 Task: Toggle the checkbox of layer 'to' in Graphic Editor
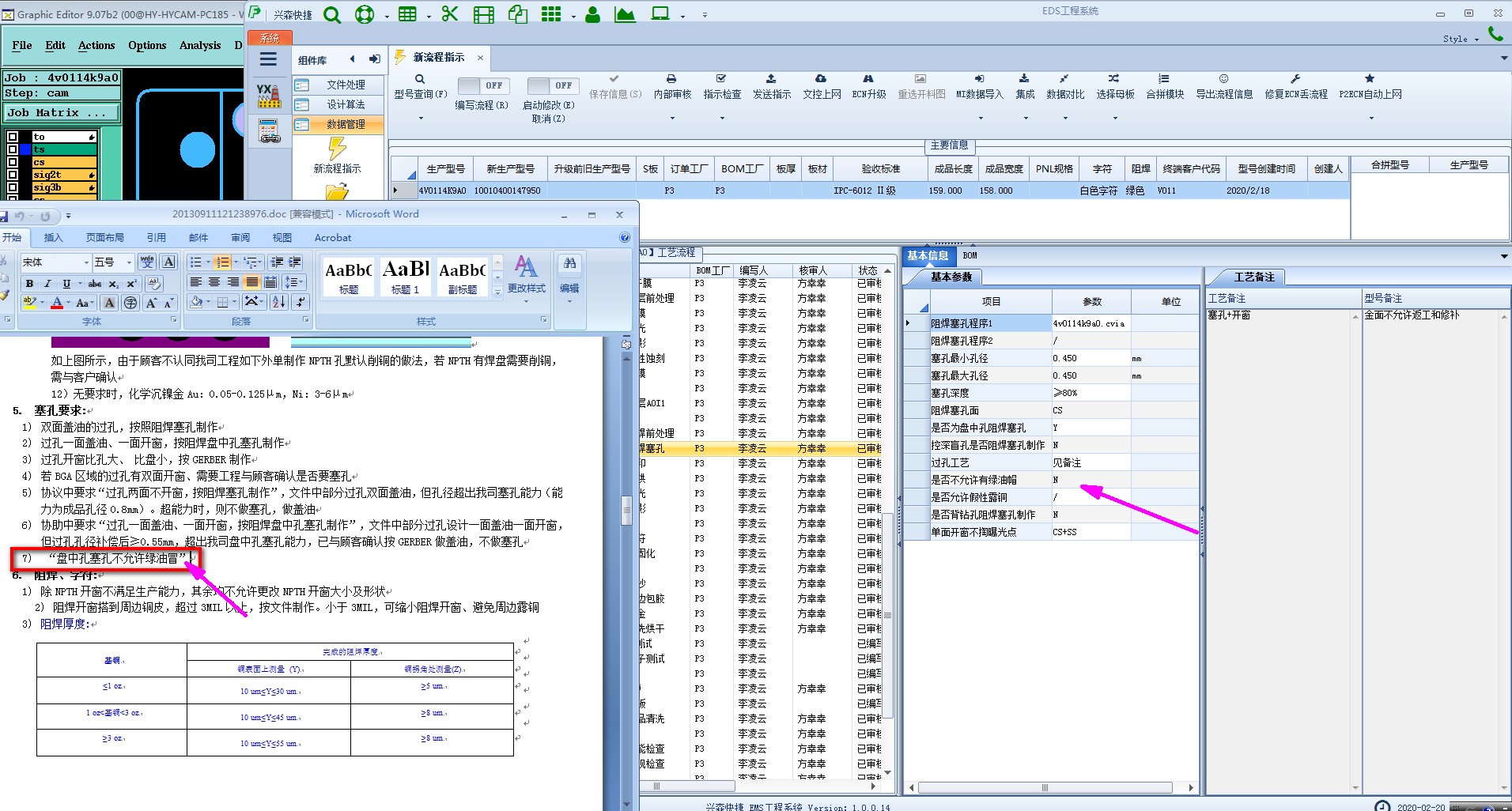coord(13,137)
